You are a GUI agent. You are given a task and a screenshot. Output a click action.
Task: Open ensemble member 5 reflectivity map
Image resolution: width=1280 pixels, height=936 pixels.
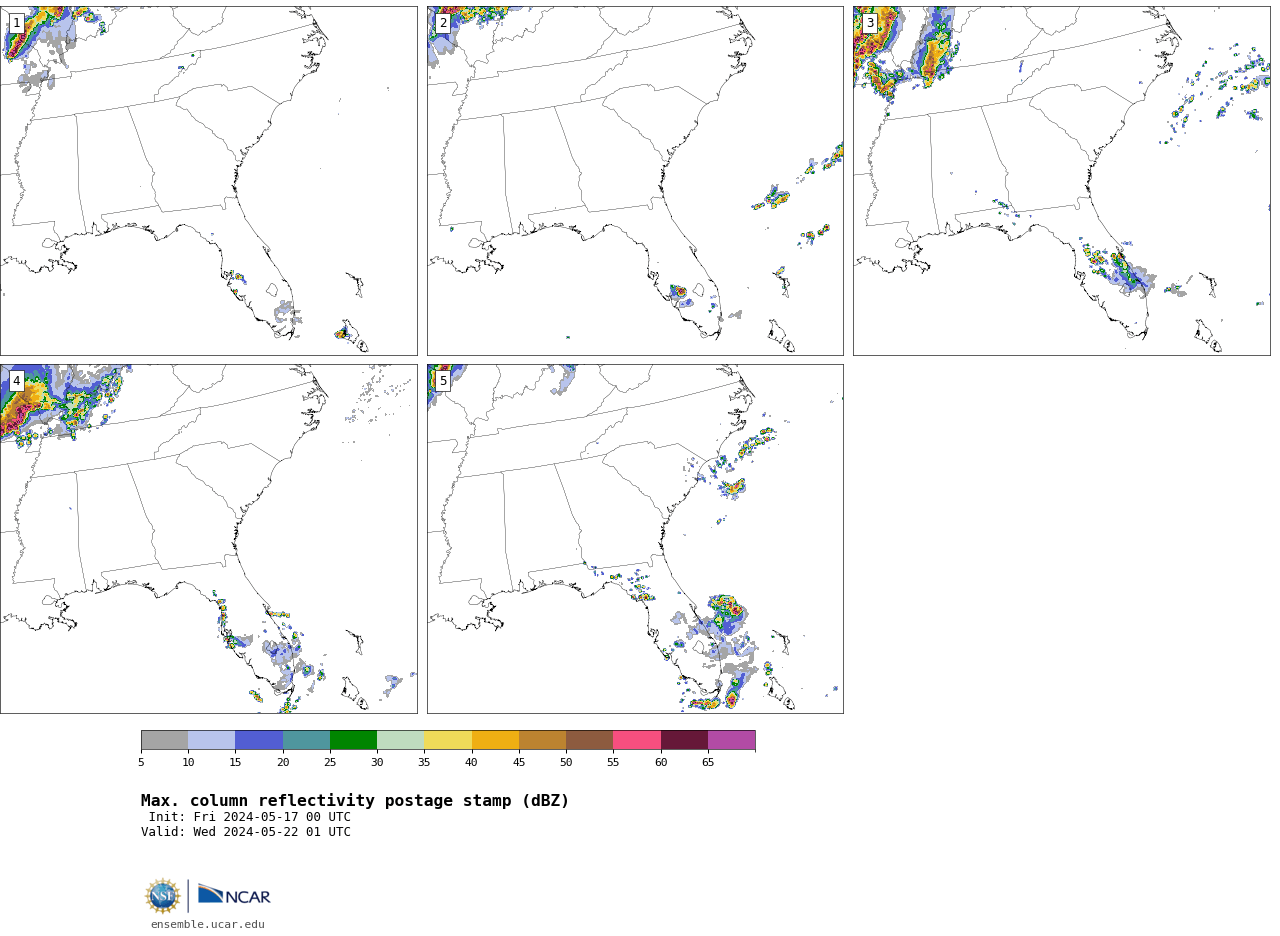(x=635, y=539)
